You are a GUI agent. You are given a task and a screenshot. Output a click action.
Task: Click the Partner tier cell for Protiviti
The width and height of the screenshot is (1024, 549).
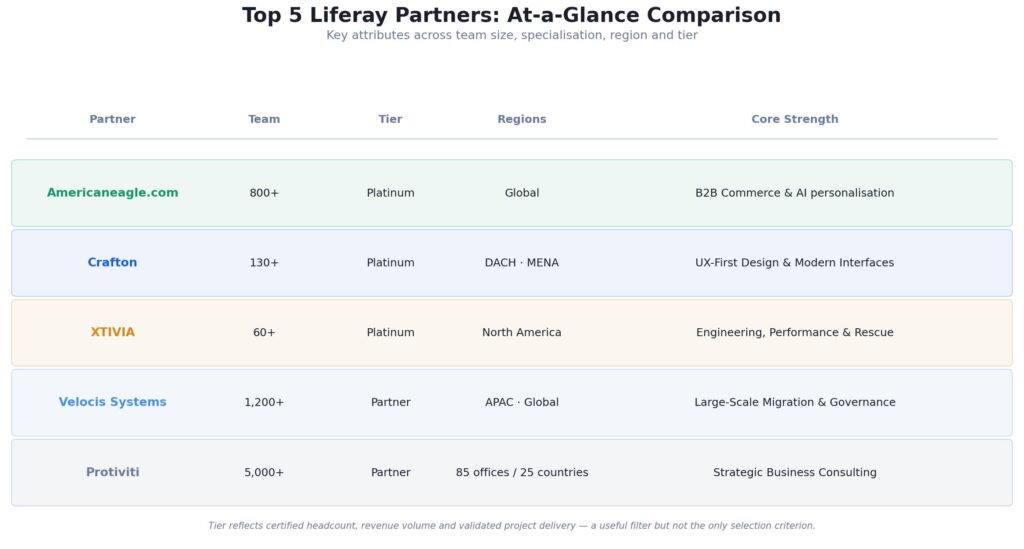tap(391, 472)
